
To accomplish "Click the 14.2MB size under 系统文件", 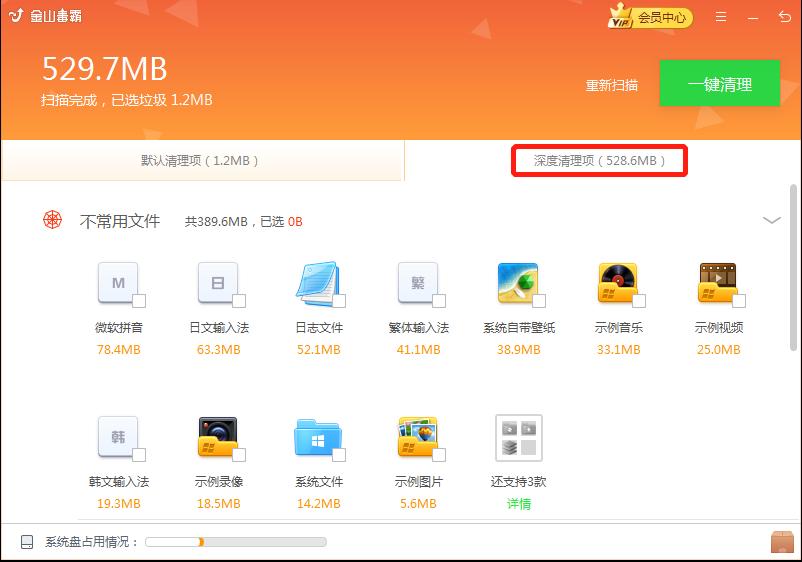I will tap(318, 504).
